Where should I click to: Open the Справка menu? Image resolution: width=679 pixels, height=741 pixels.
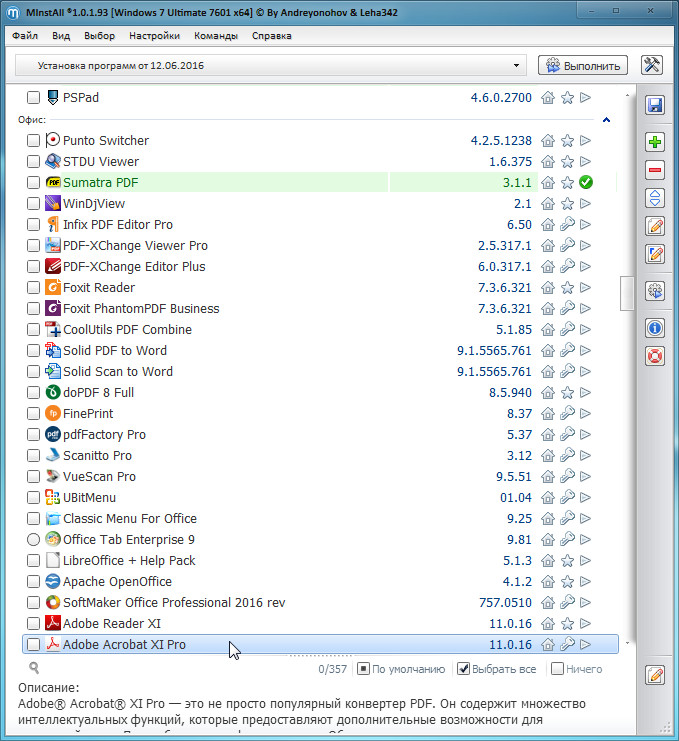272,36
